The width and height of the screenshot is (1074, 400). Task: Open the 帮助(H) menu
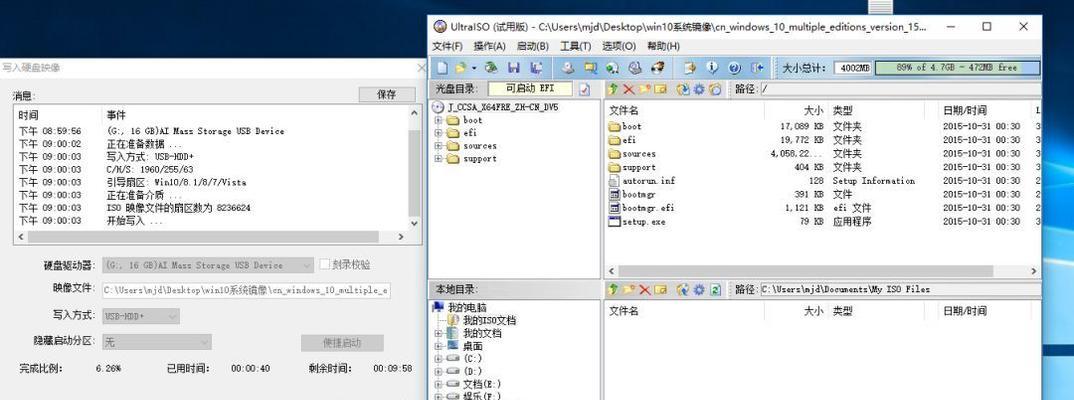point(663,46)
